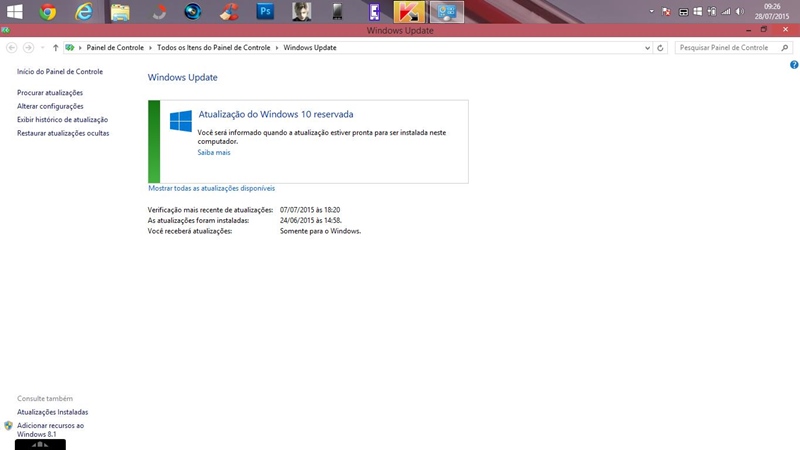The height and width of the screenshot is (450, 800).
Task: Expand the chevron after Painel de Controle
Action: pos(151,47)
